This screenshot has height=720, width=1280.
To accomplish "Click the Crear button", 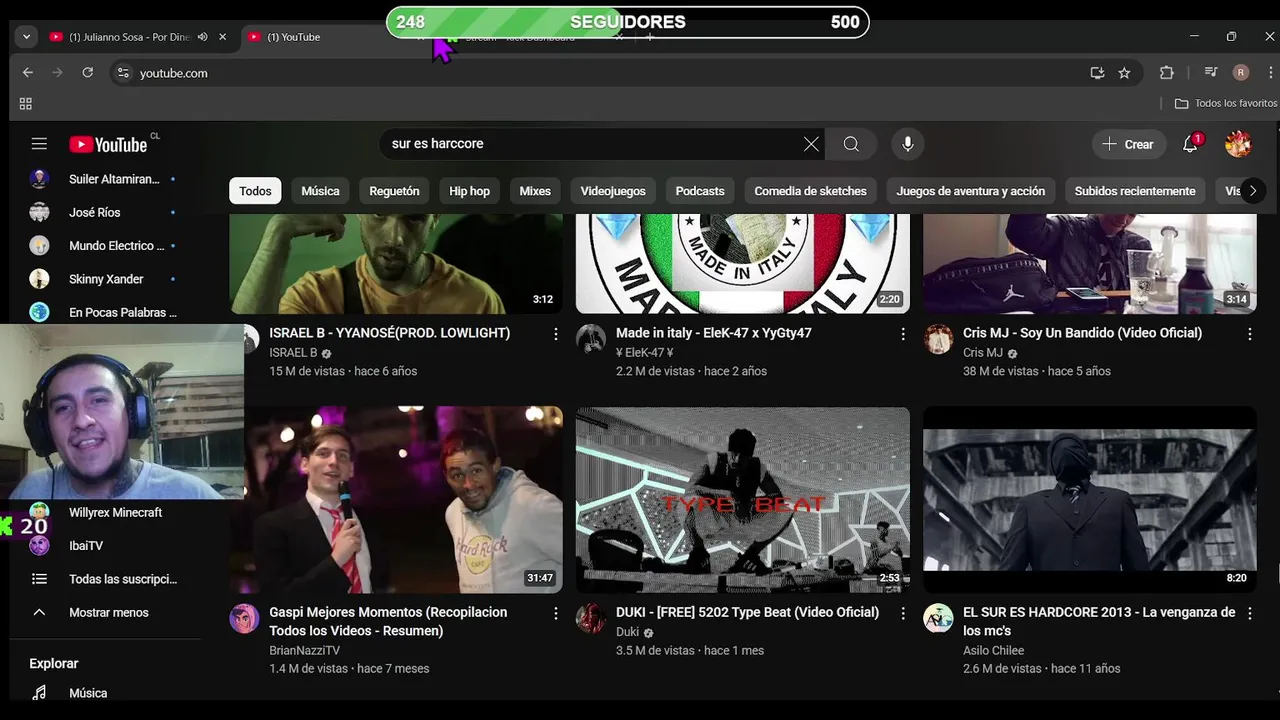I will click(x=1128, y=144).
